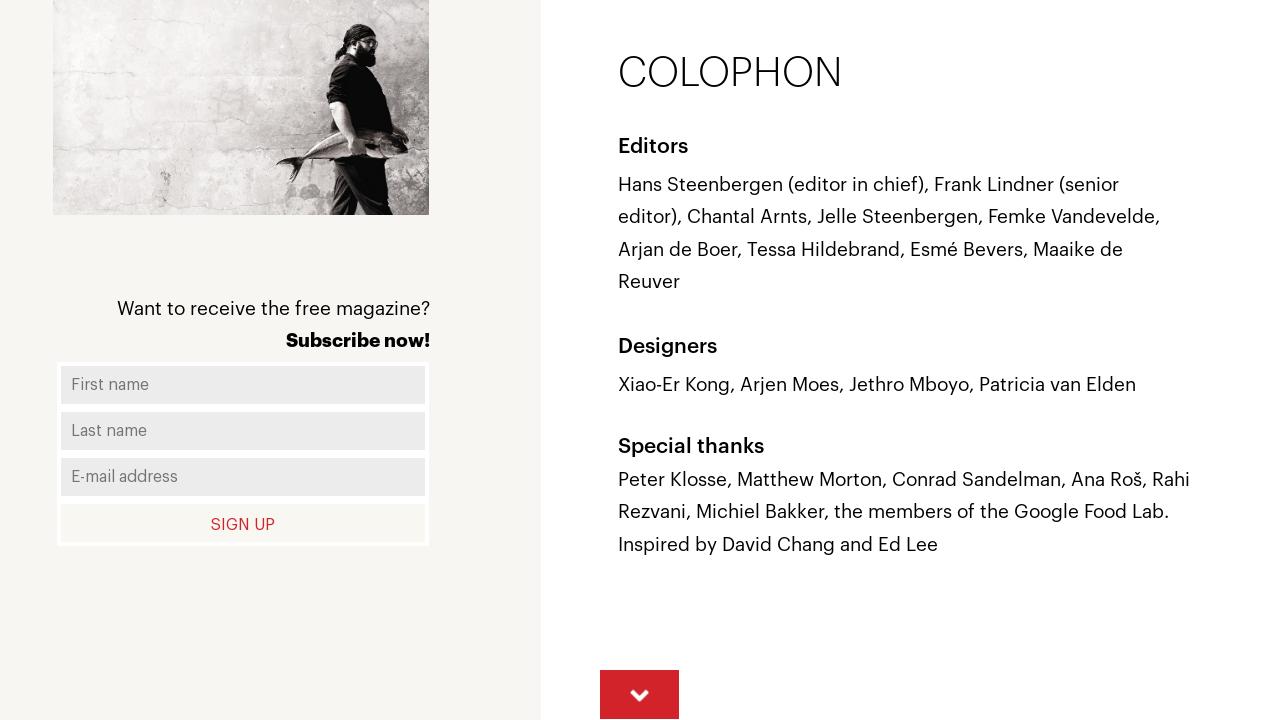Viewport: 1280px width, 720px height.
Task: Click the E-mail address input field
Action: click(242, 476)
